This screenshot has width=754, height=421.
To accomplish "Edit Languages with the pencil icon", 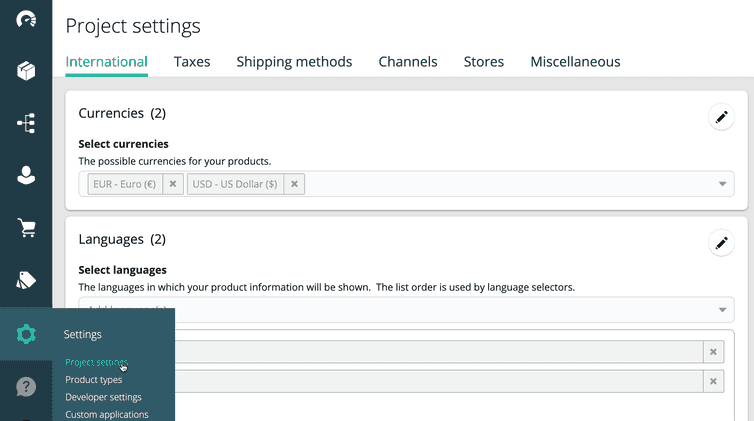I will (x=720, y=243).
